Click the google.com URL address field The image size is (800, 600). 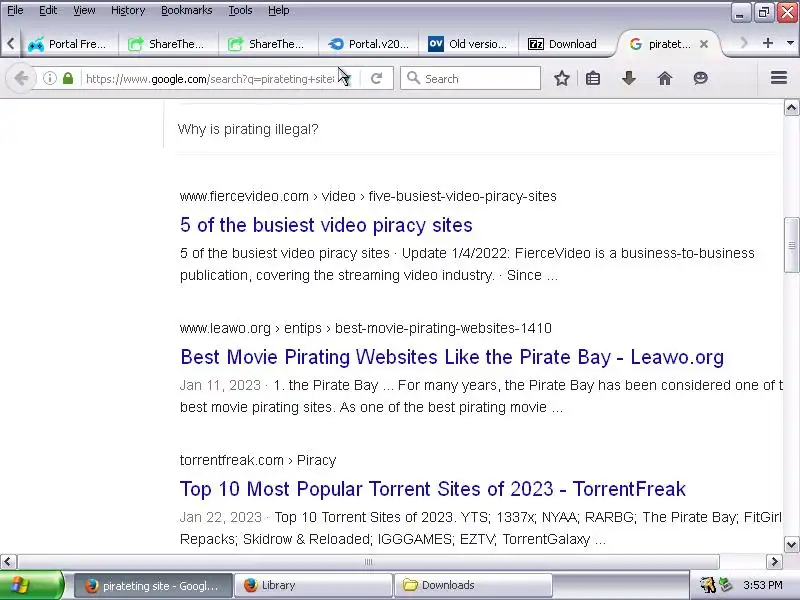click(x=210, y=79)
